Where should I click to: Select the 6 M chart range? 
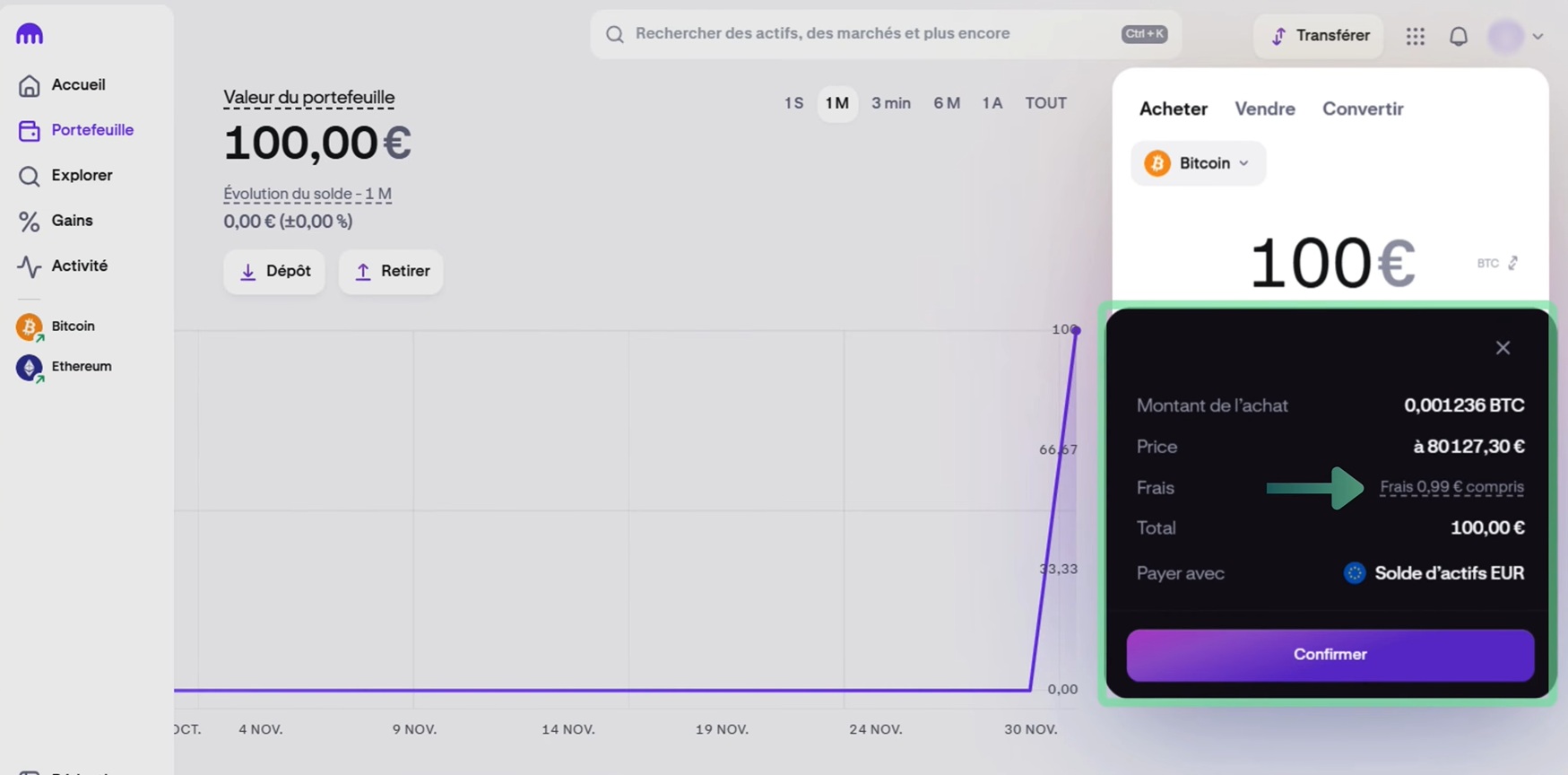coord(946,103)
